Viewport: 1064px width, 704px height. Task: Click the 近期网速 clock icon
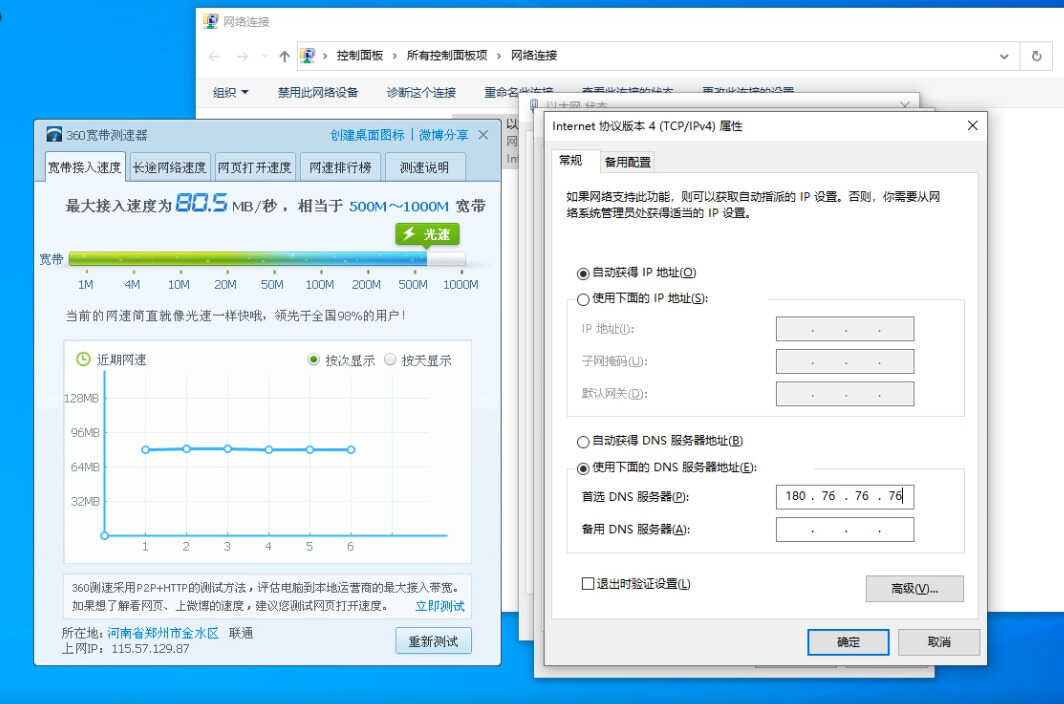pyautogui.click(x=83, y=359)
